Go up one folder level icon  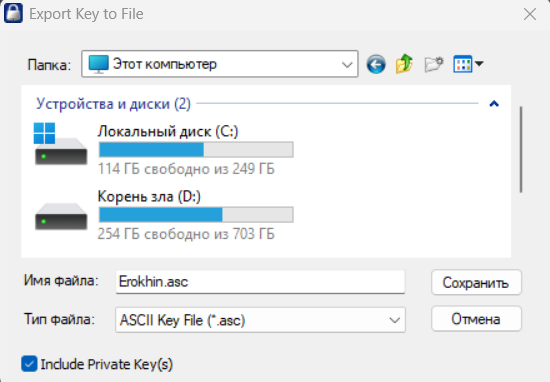point(404,64)
